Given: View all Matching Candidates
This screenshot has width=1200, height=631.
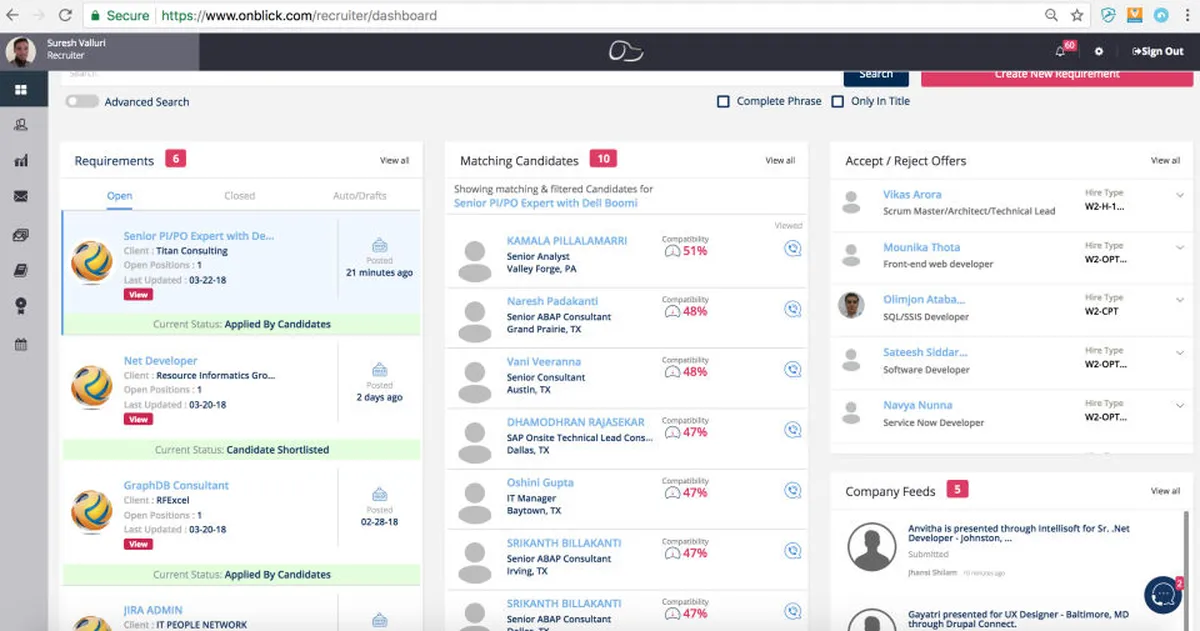Looking at the screenshot, I should (x=780, y=160).
